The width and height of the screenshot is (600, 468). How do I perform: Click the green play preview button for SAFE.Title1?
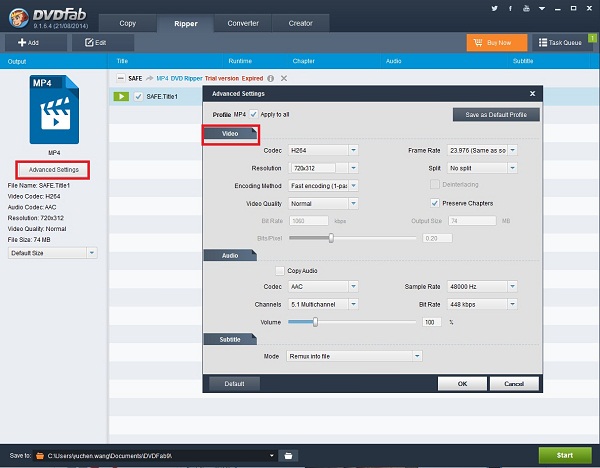click(x=121, y=96)
